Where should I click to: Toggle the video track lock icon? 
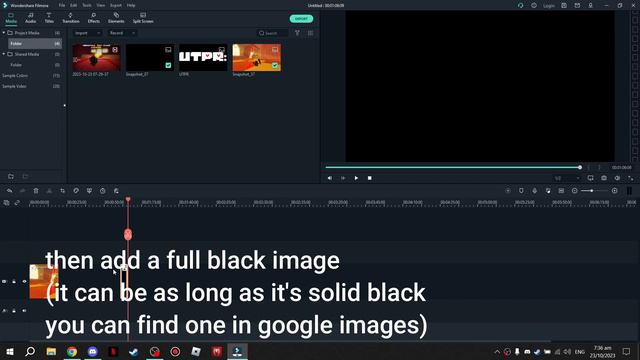[x=14, y=281]
